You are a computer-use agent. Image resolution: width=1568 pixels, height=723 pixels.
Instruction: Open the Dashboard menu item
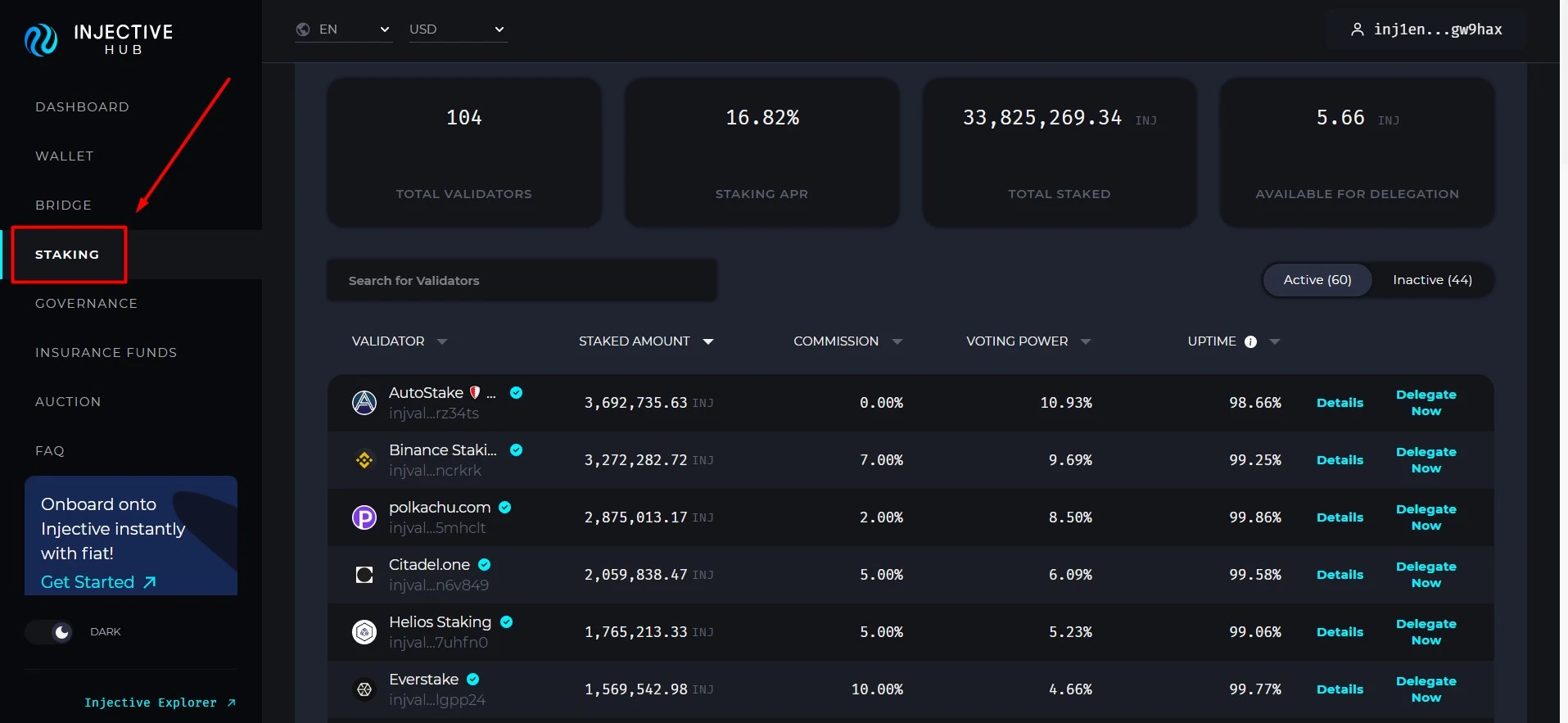click(x=82, y=107)
